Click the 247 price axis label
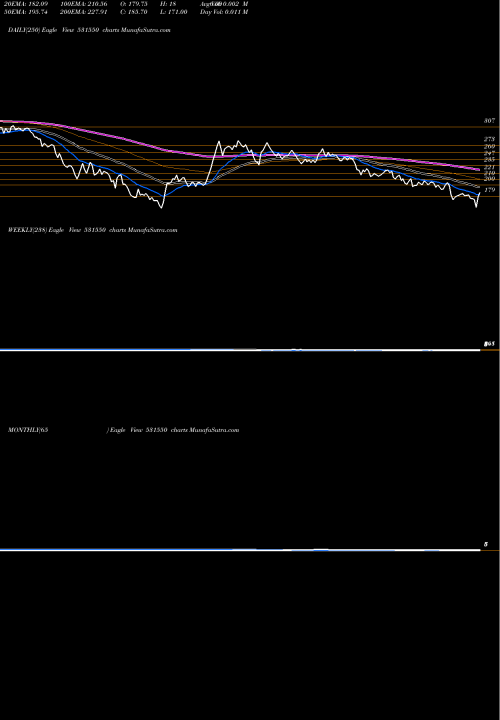This screenshot has width=500, height=720. [x=489, y=153]
